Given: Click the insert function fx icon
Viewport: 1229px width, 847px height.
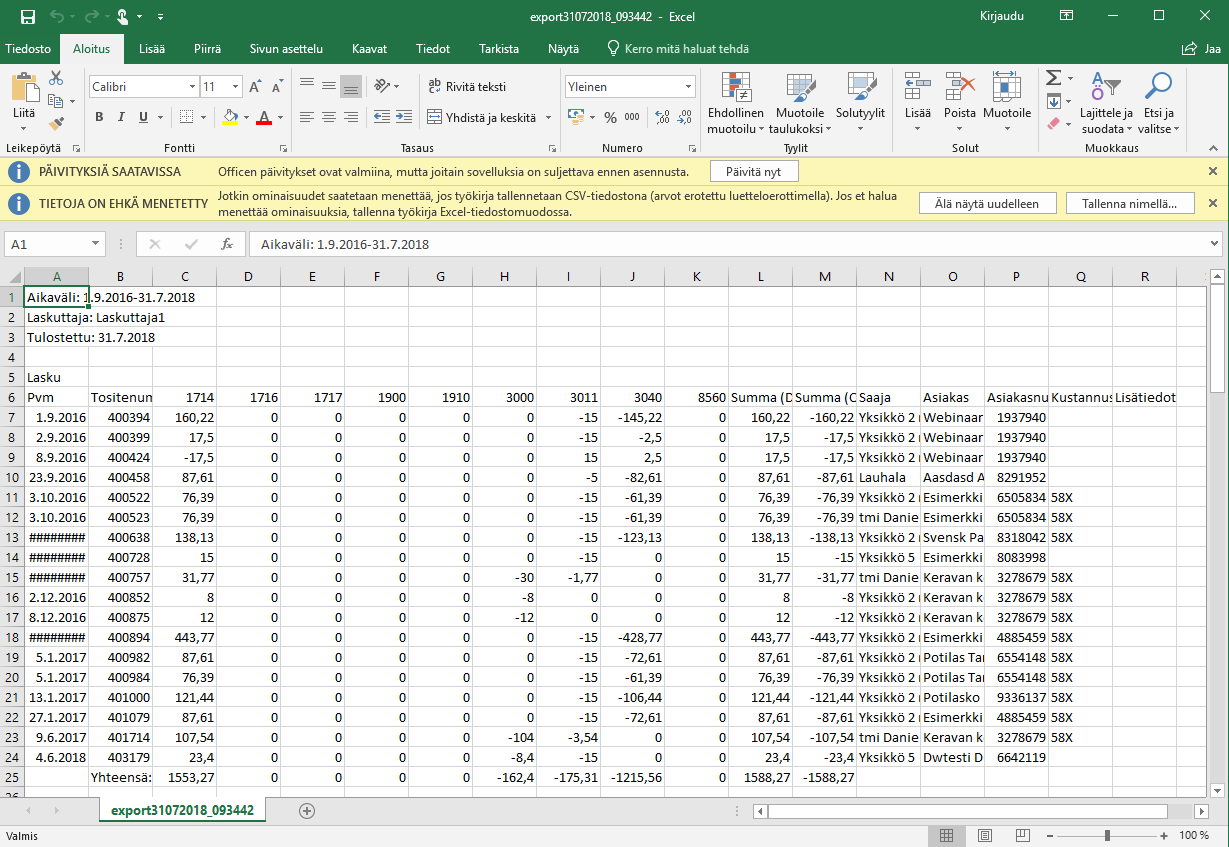Looking at the screenshot, I should (x=227, y=243).
